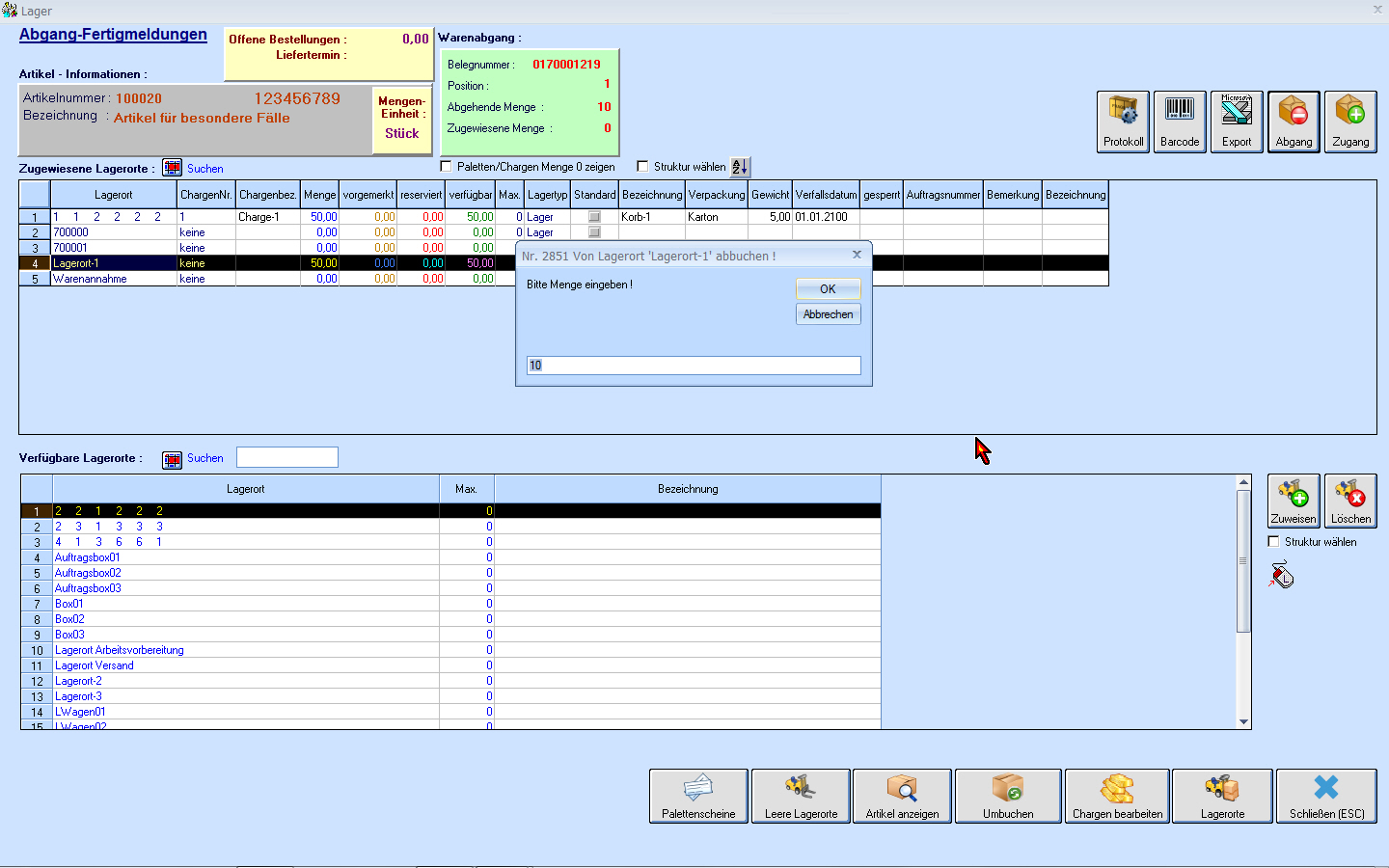Click the Barcode toolbar icon
Image resolution: width=1389 pixels, height=868 pixels.
(1180, 122)
